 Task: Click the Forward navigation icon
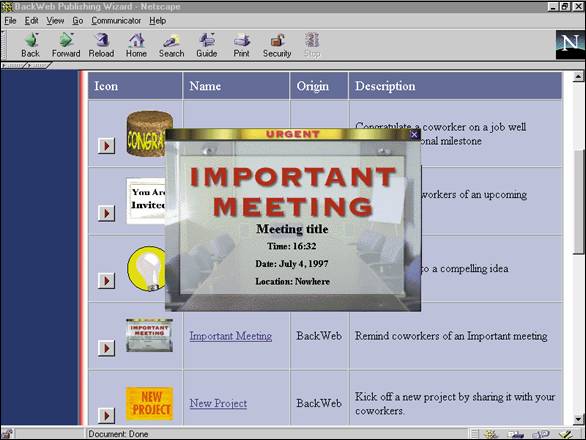click(66, 45)
